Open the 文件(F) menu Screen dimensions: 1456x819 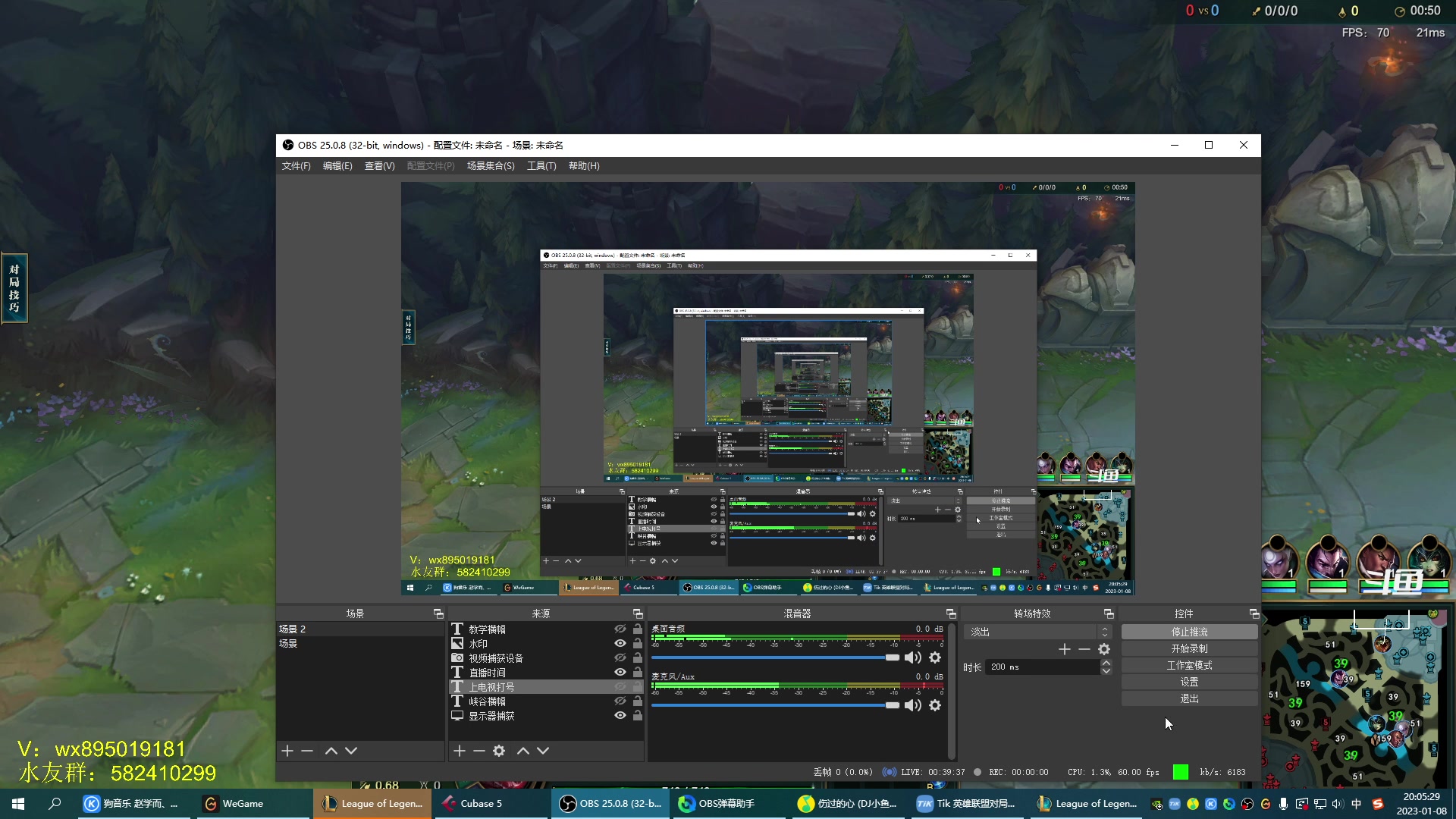click(x=296, y=166)
